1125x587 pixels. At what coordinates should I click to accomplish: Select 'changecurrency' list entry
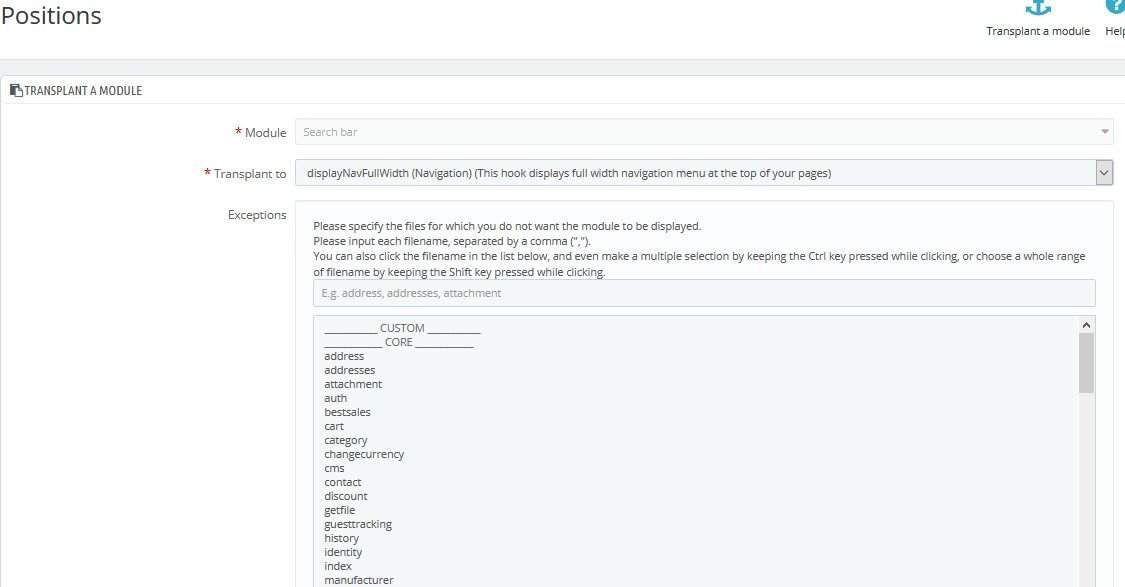(364, 454)
